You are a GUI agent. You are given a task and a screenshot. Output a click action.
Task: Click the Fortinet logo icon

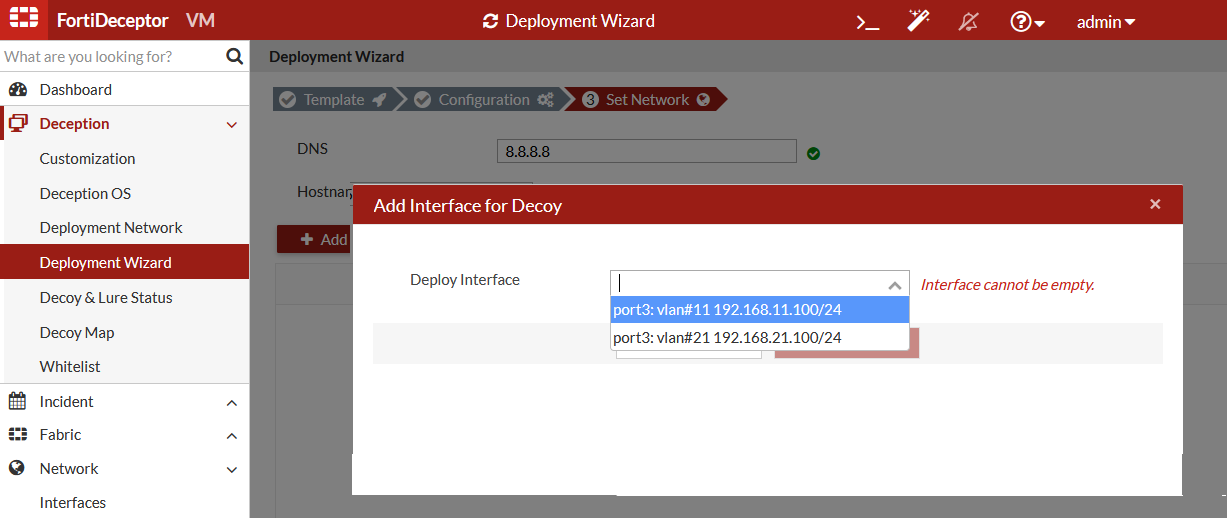23,20
